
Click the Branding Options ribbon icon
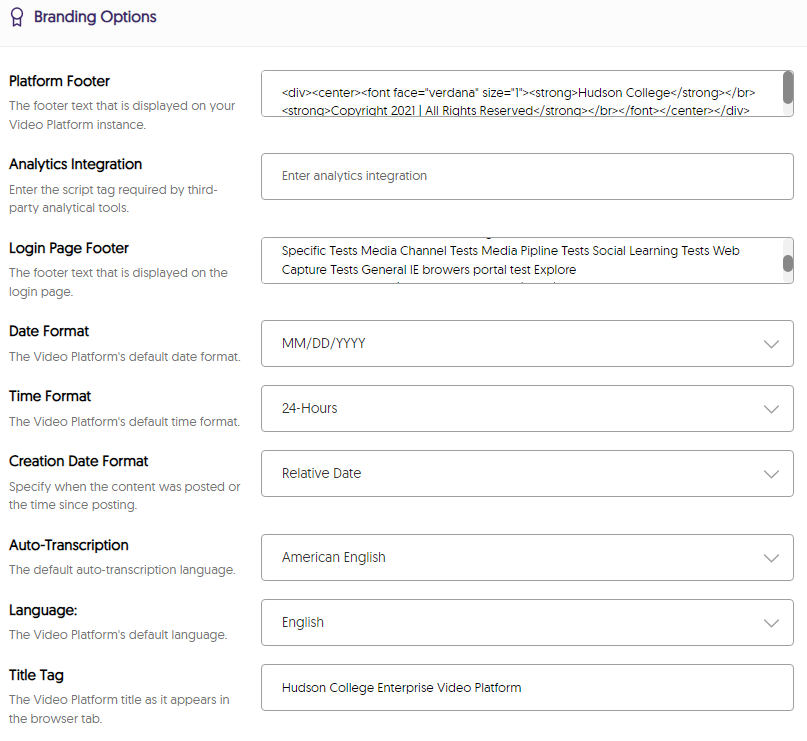coord(17,18)
